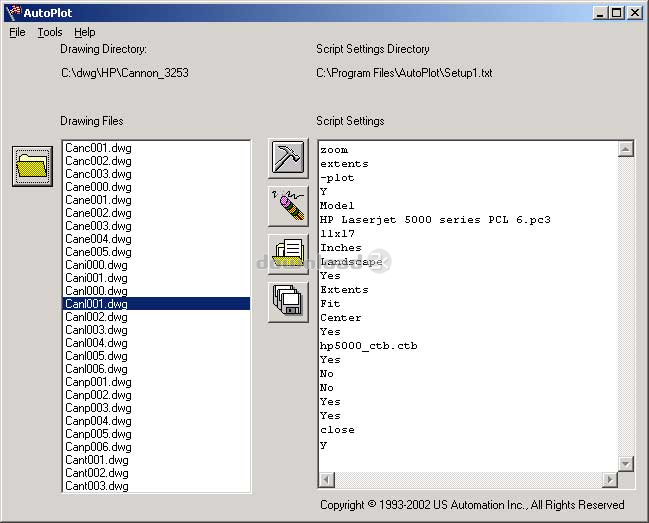
Task: Open the Tools menu
Action: tap(50, 32)
